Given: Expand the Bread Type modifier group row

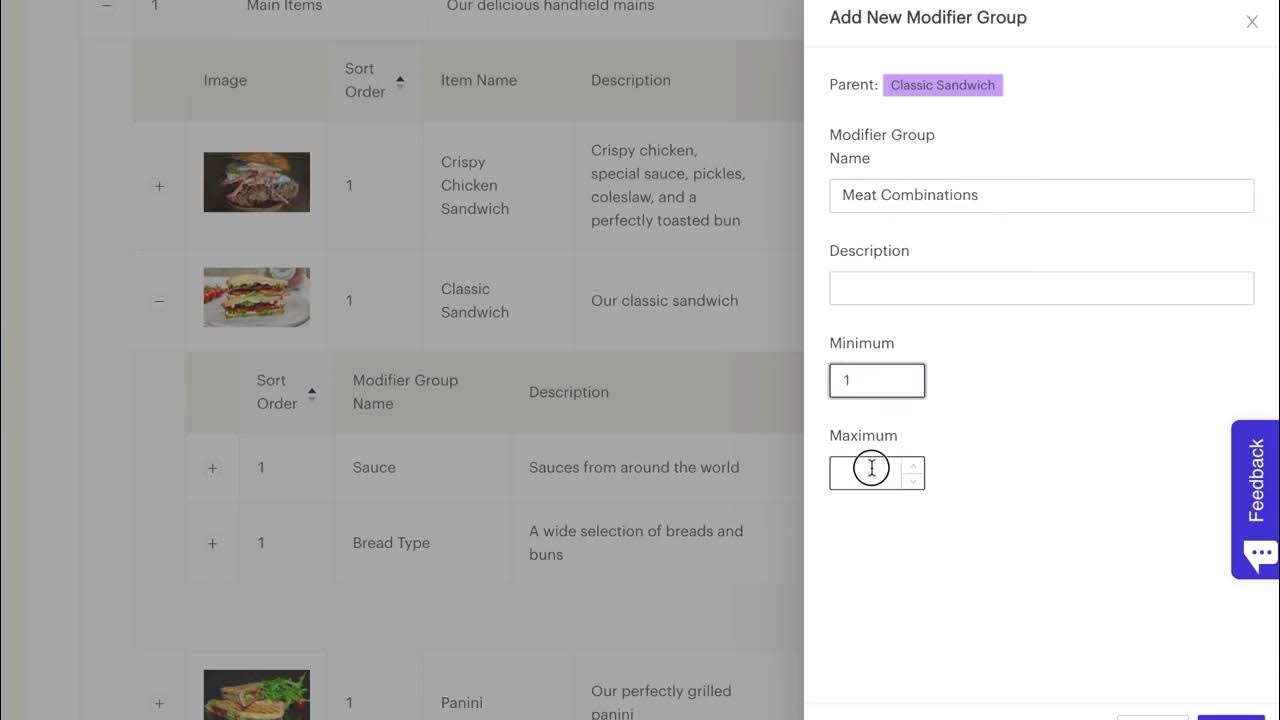Looking at the screenshot, I should pyautogui.click(x=212, y=543).
